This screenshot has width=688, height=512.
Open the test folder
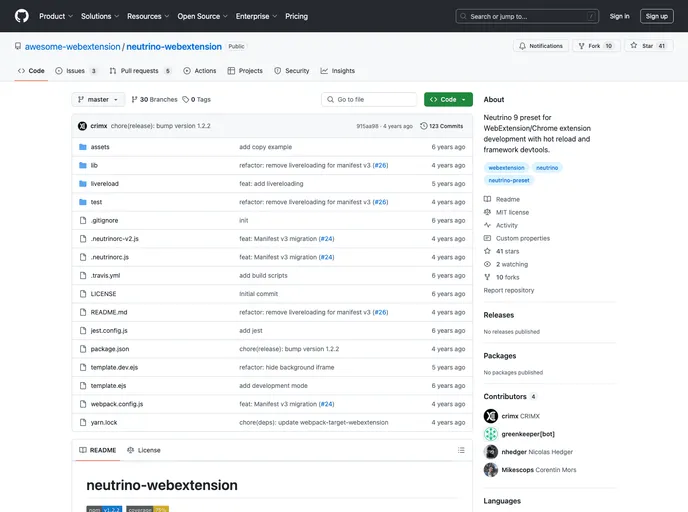tap(96, 202)
